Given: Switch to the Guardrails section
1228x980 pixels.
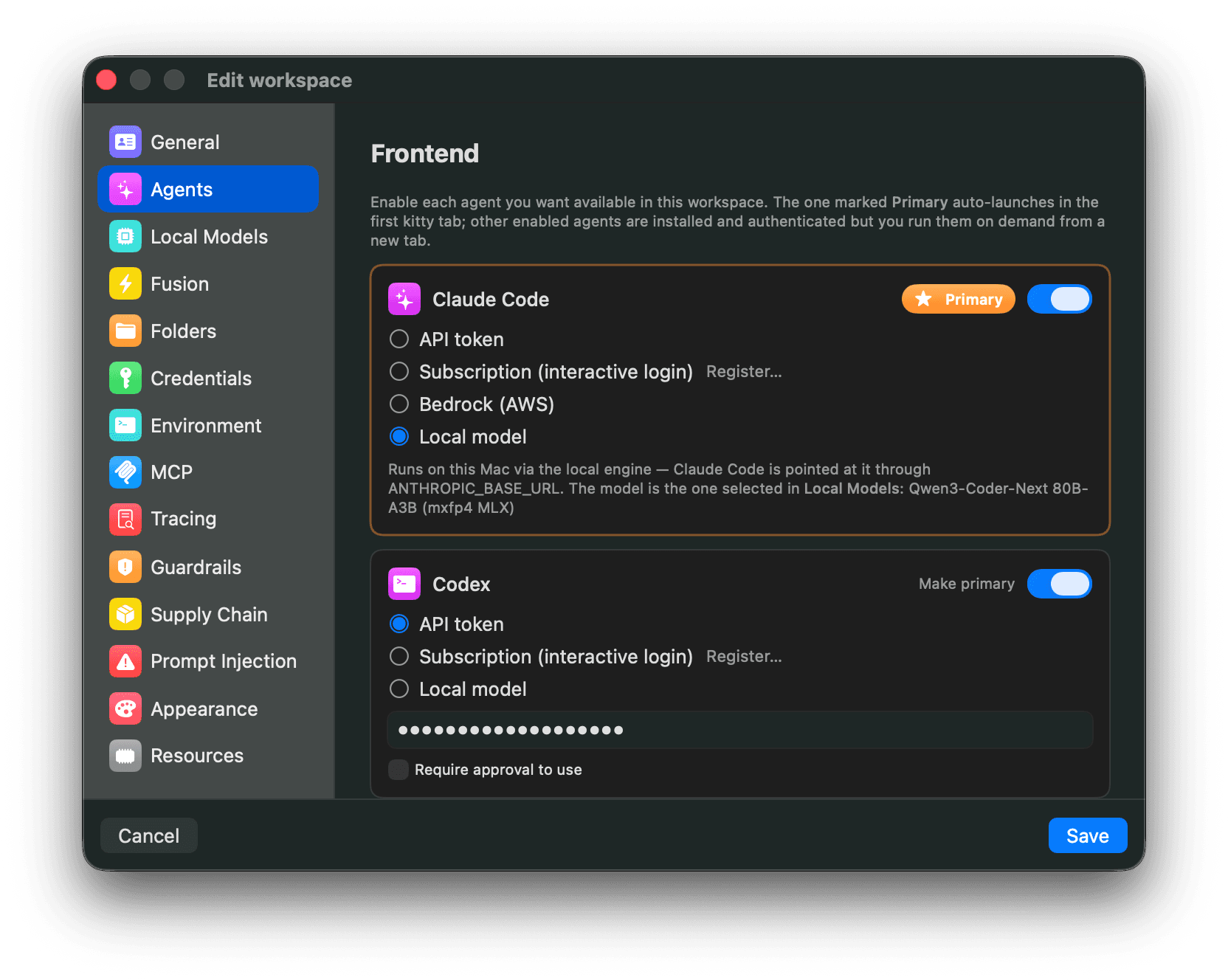Looking at the screenshot, I should click(208, 567).
